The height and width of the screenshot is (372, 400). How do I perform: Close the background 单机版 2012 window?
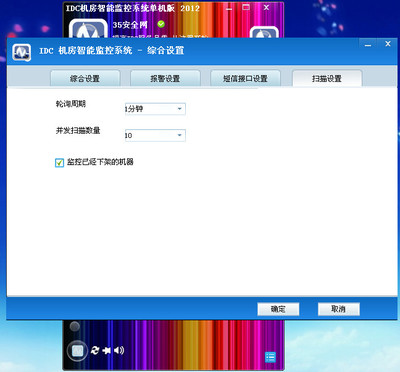pyautogui.click(x=266, y=7)
